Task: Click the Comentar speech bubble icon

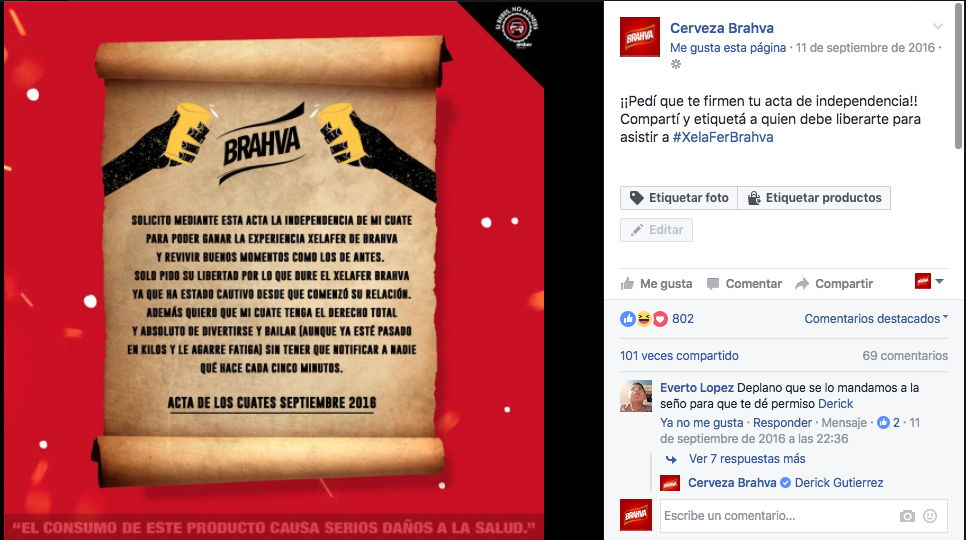Action: click(x=713, y=284)
